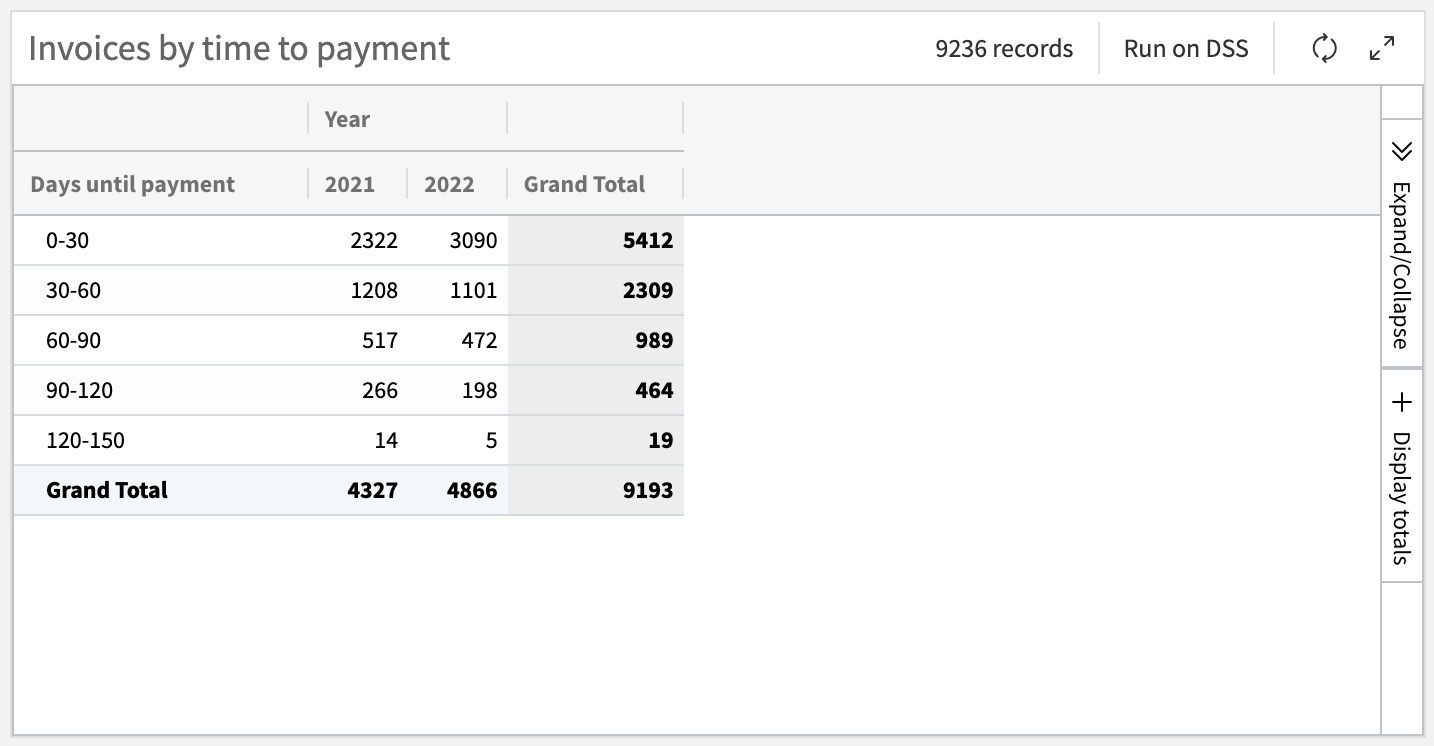Click the double-chevron Expand/Collapse icon
1434x746 pixels.
pyautogui.click(x=1401, y=151)
